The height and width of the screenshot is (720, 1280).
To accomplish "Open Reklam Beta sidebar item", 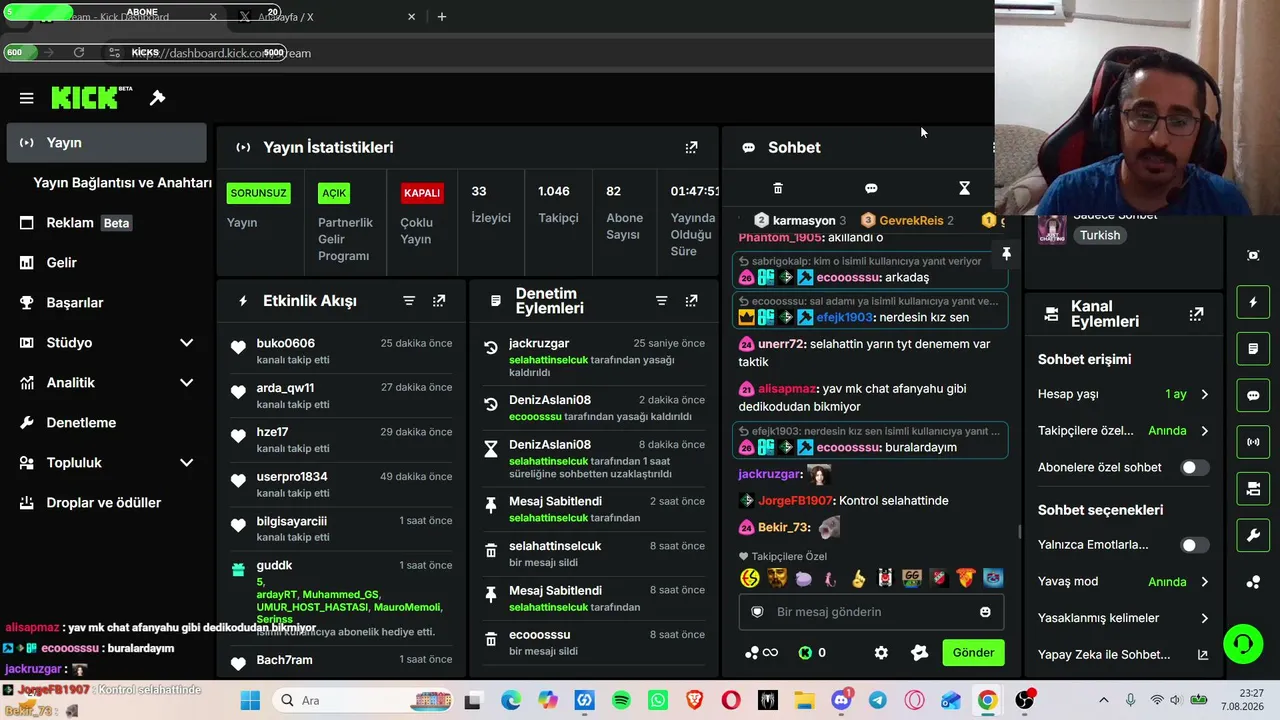I will [106, 223].
